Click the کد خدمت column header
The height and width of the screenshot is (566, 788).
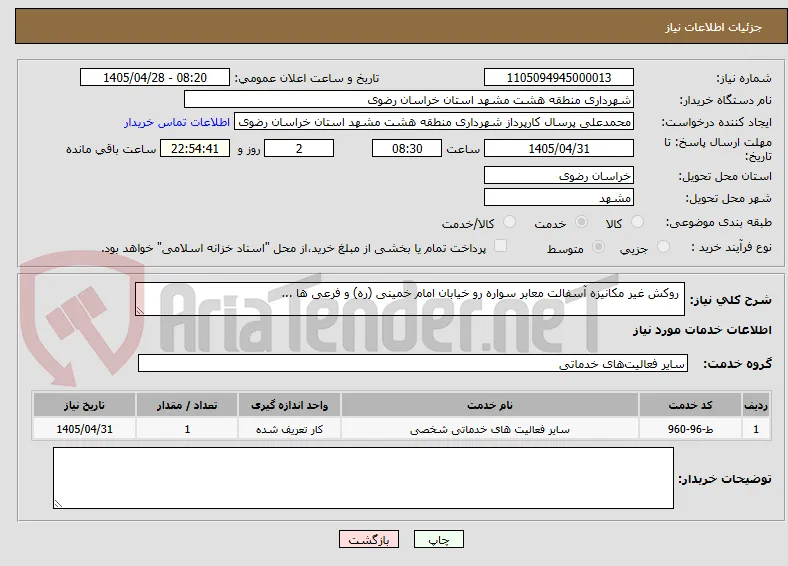[x=691, y=405]
